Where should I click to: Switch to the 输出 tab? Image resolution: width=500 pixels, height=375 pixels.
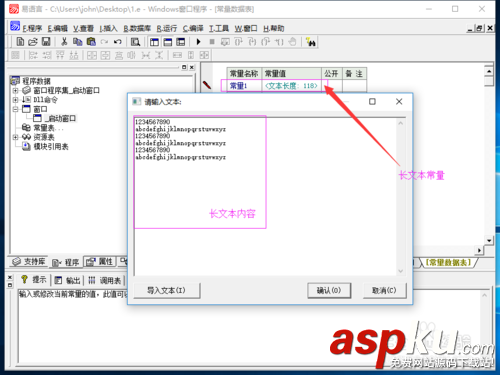pyautogui.click(x=68, y=280)
